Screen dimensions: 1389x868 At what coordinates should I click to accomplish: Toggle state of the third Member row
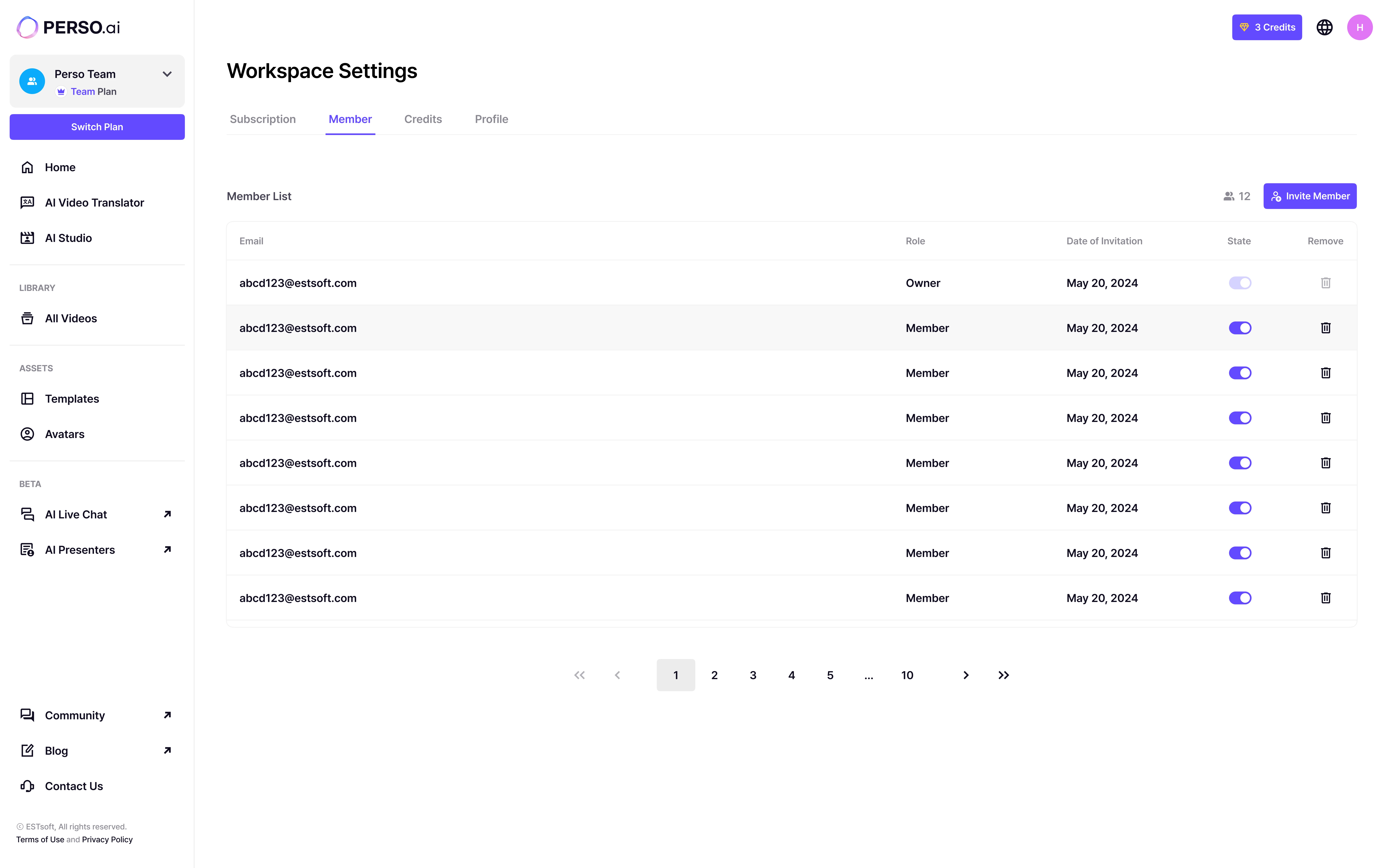1240,418
